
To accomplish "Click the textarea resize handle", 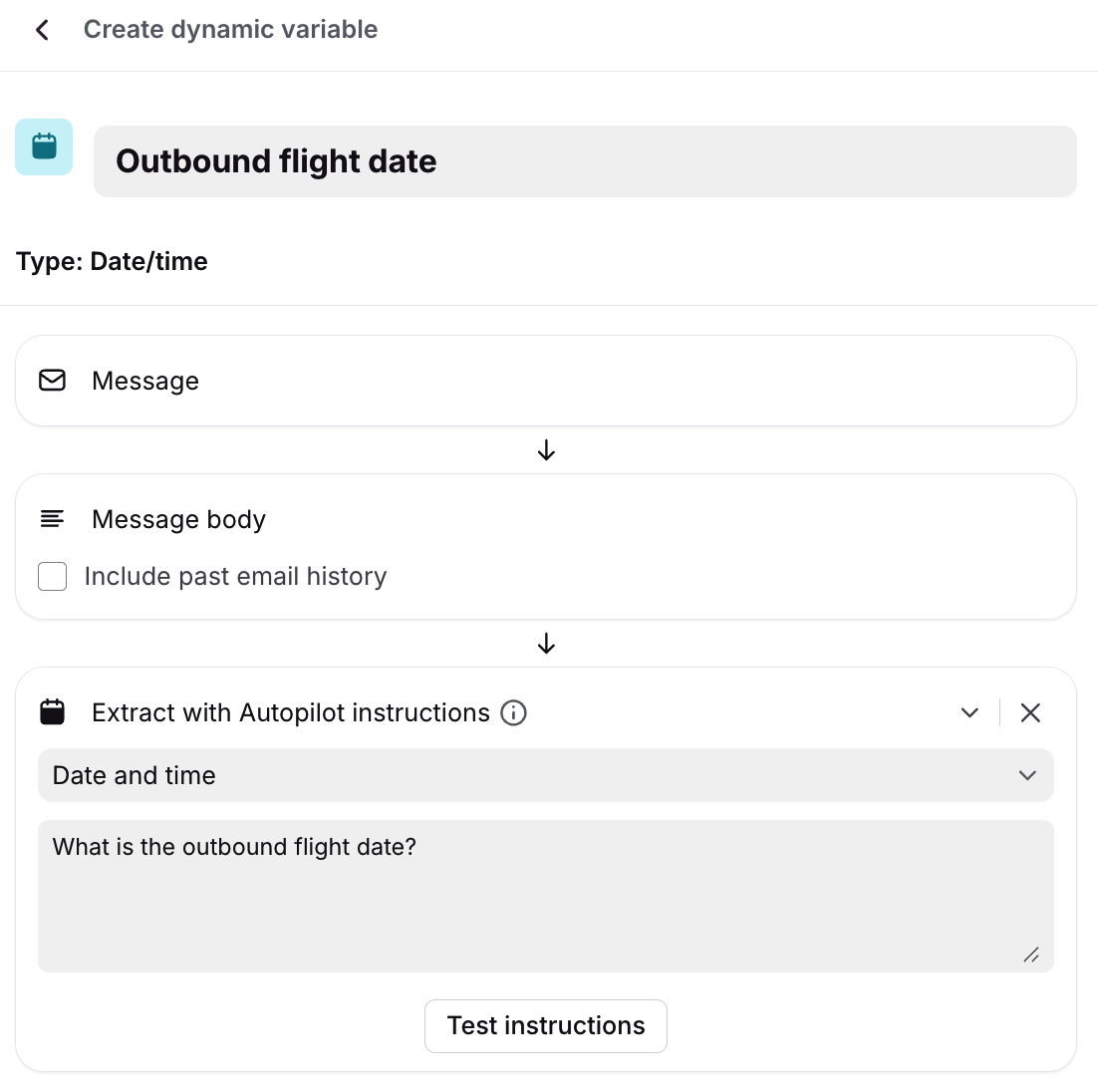I will [x=1031, y=955].
